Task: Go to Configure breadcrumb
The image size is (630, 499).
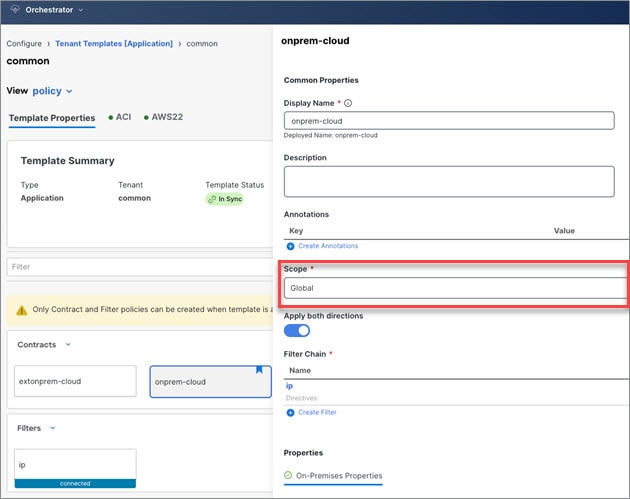Action: (x=24, y=43)
